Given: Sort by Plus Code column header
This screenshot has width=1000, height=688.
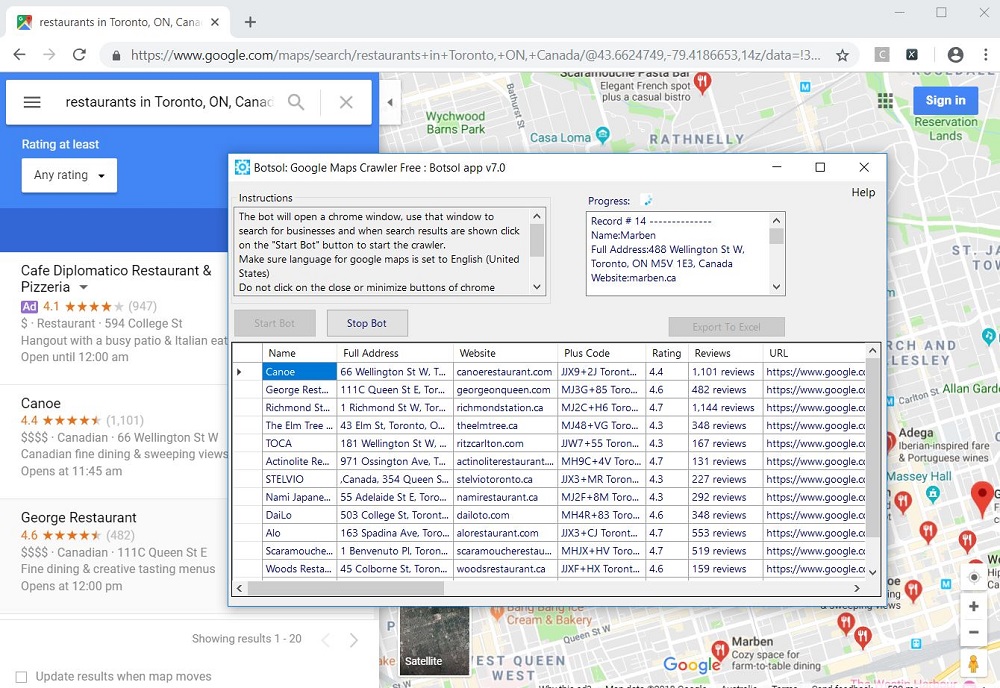Looking at the screenshot, I should coord(601,353).
